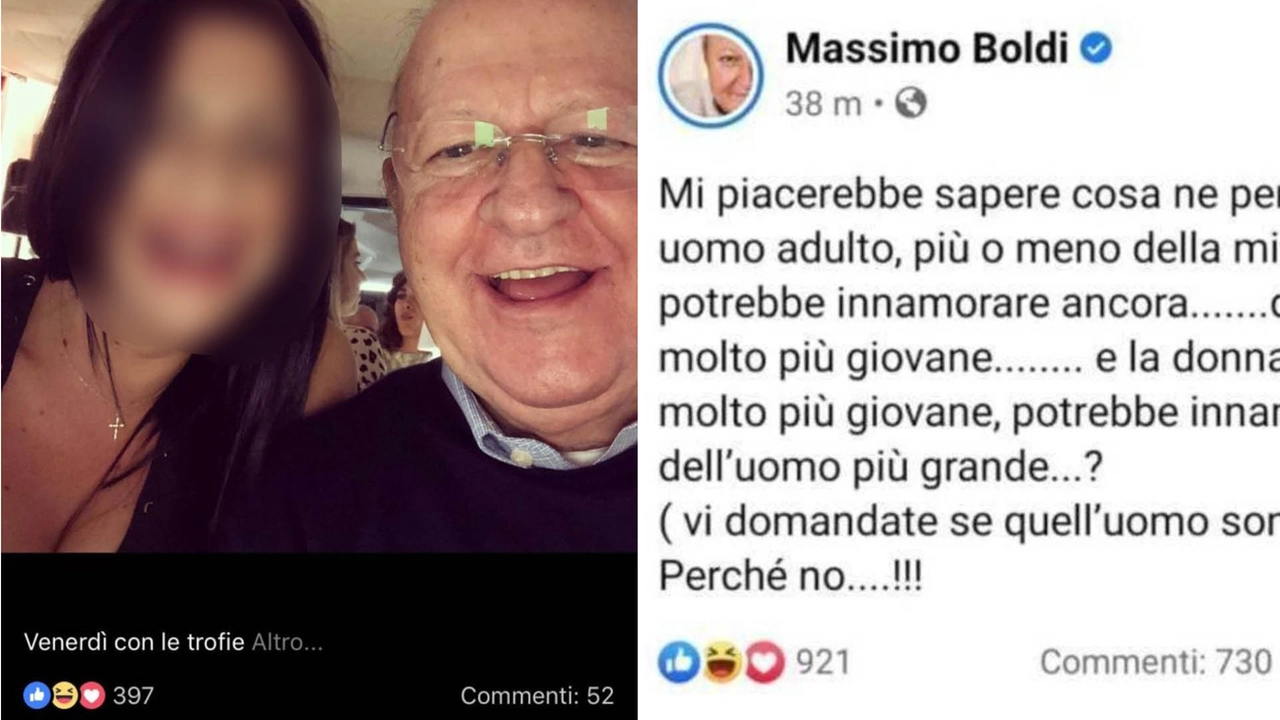View the 921 reactions count on the post
Screen dimensions: 1280x720
tap(823, 662)
